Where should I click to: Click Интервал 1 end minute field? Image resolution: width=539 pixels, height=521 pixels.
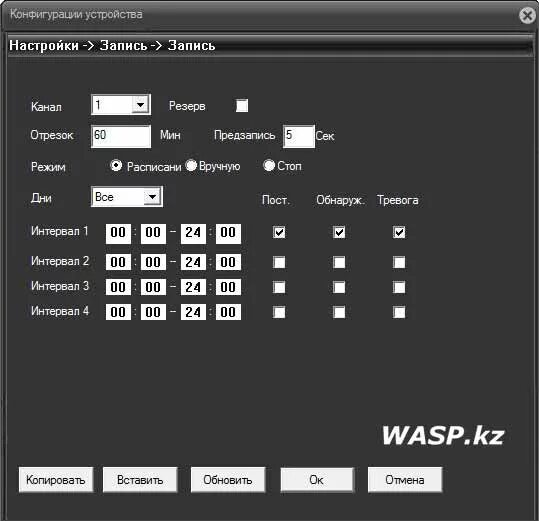pos(228,233)
